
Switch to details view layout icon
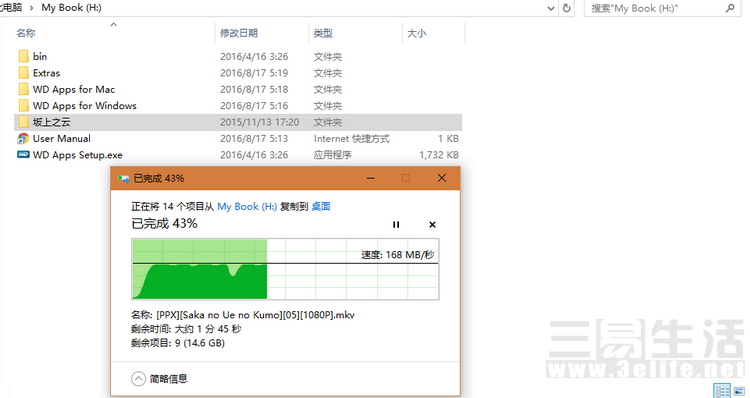coord(722,391)
